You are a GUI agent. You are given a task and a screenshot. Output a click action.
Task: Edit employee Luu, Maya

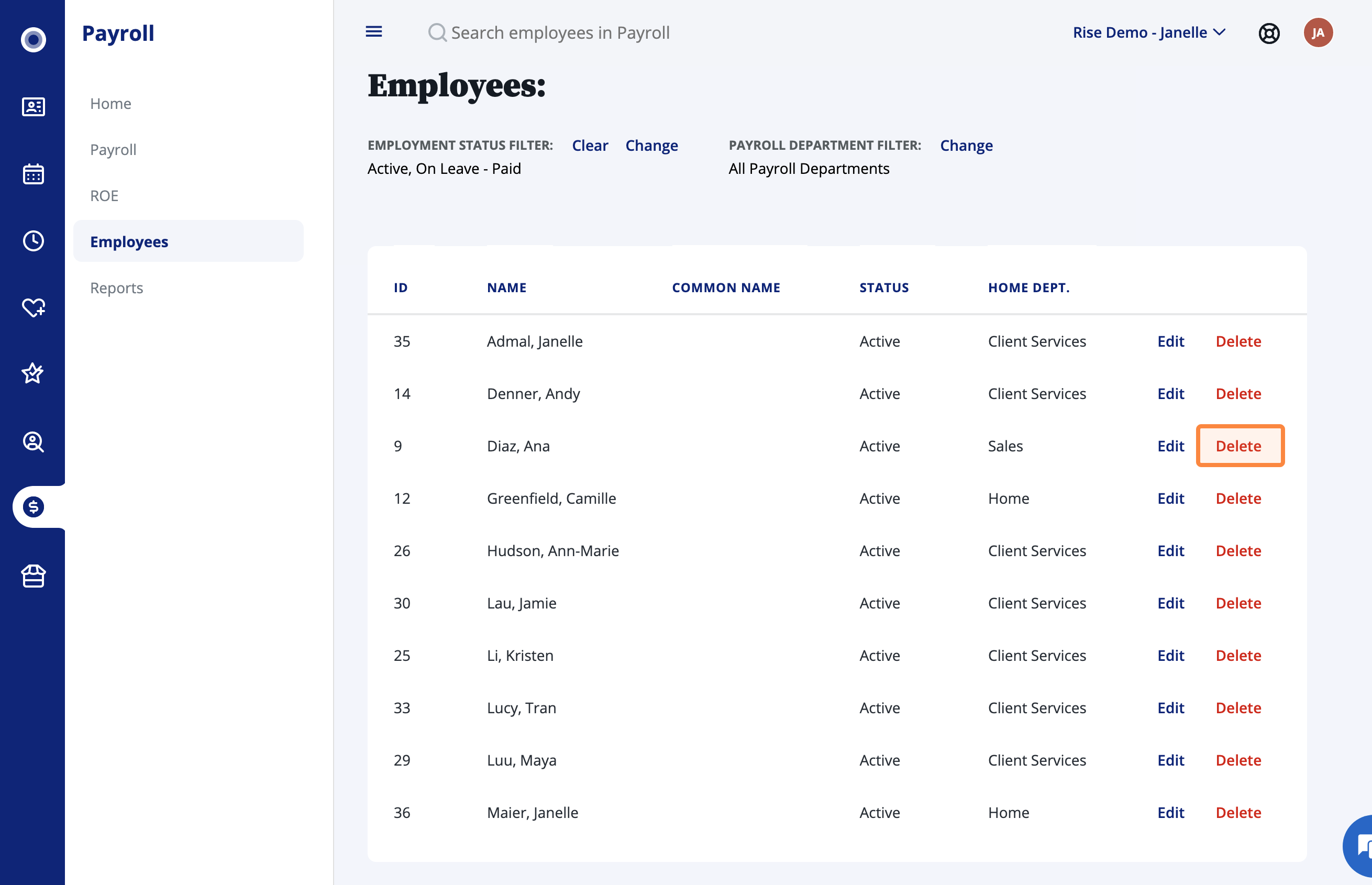click(x=1171, y=760)
